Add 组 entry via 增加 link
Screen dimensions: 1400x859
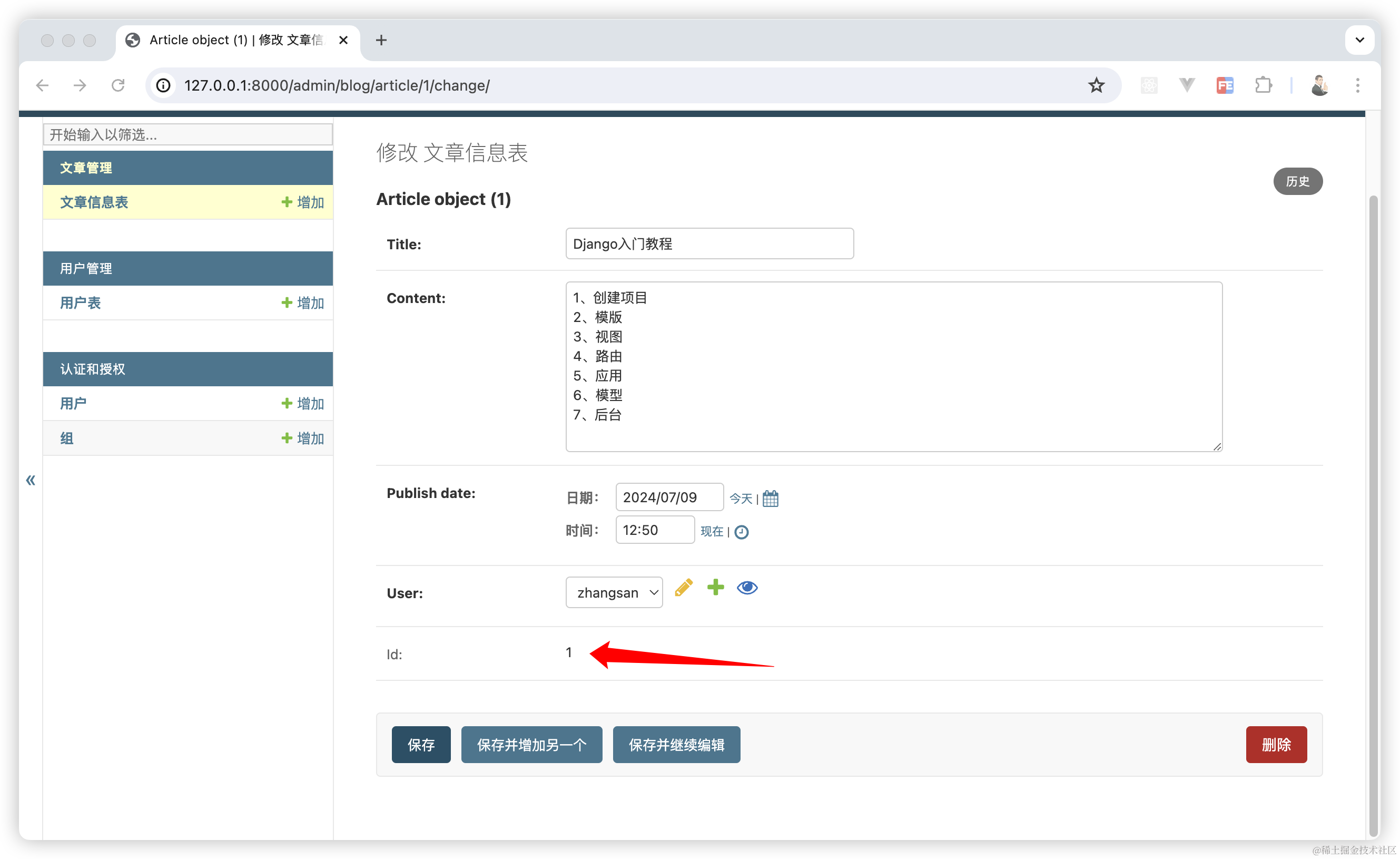(303, 438)
